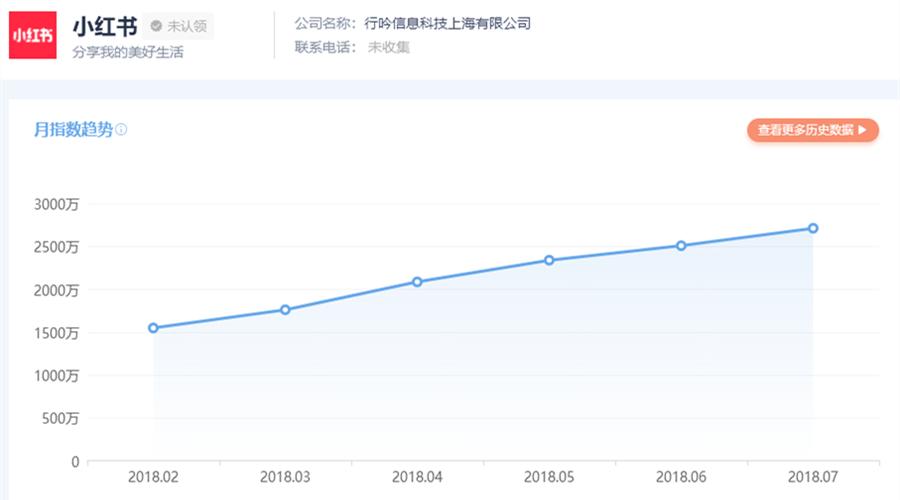Select the 2018.07 data point on chart
The width and height of the screenshot is (900, 500).
(x=813, y=228)
